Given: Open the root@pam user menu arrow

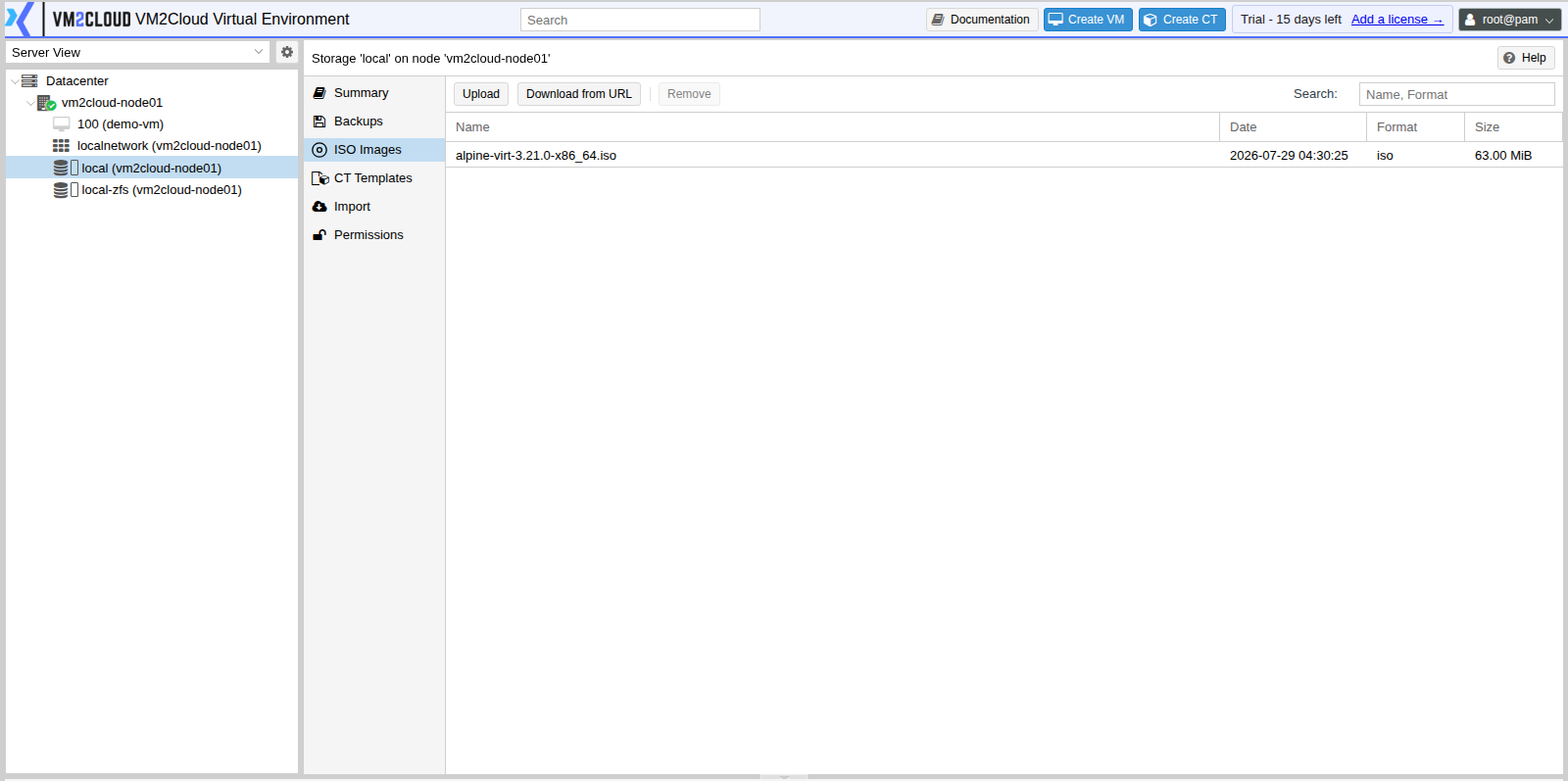Looking at the screenshot, I should point(1549,21).
